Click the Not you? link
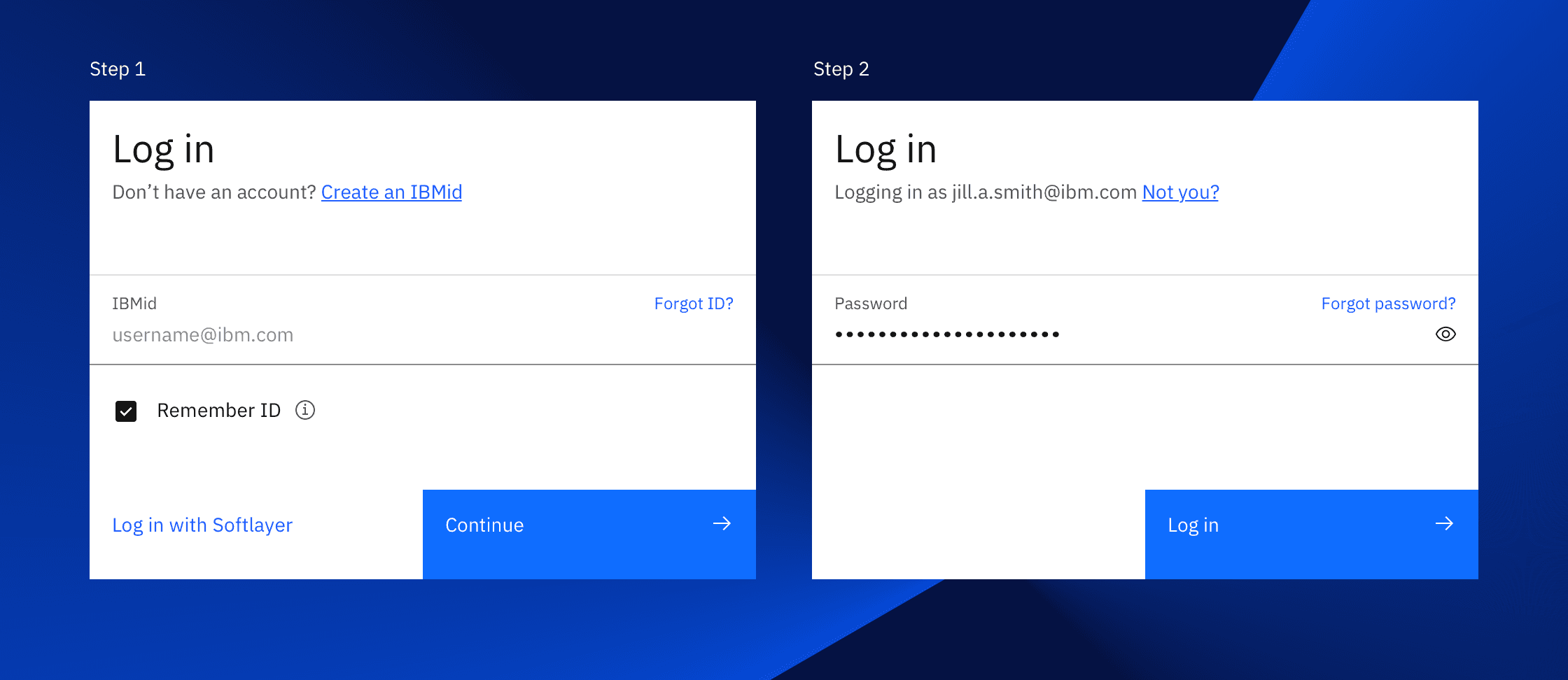Viewport: 1568px width, 680px height. [1180, 192]
